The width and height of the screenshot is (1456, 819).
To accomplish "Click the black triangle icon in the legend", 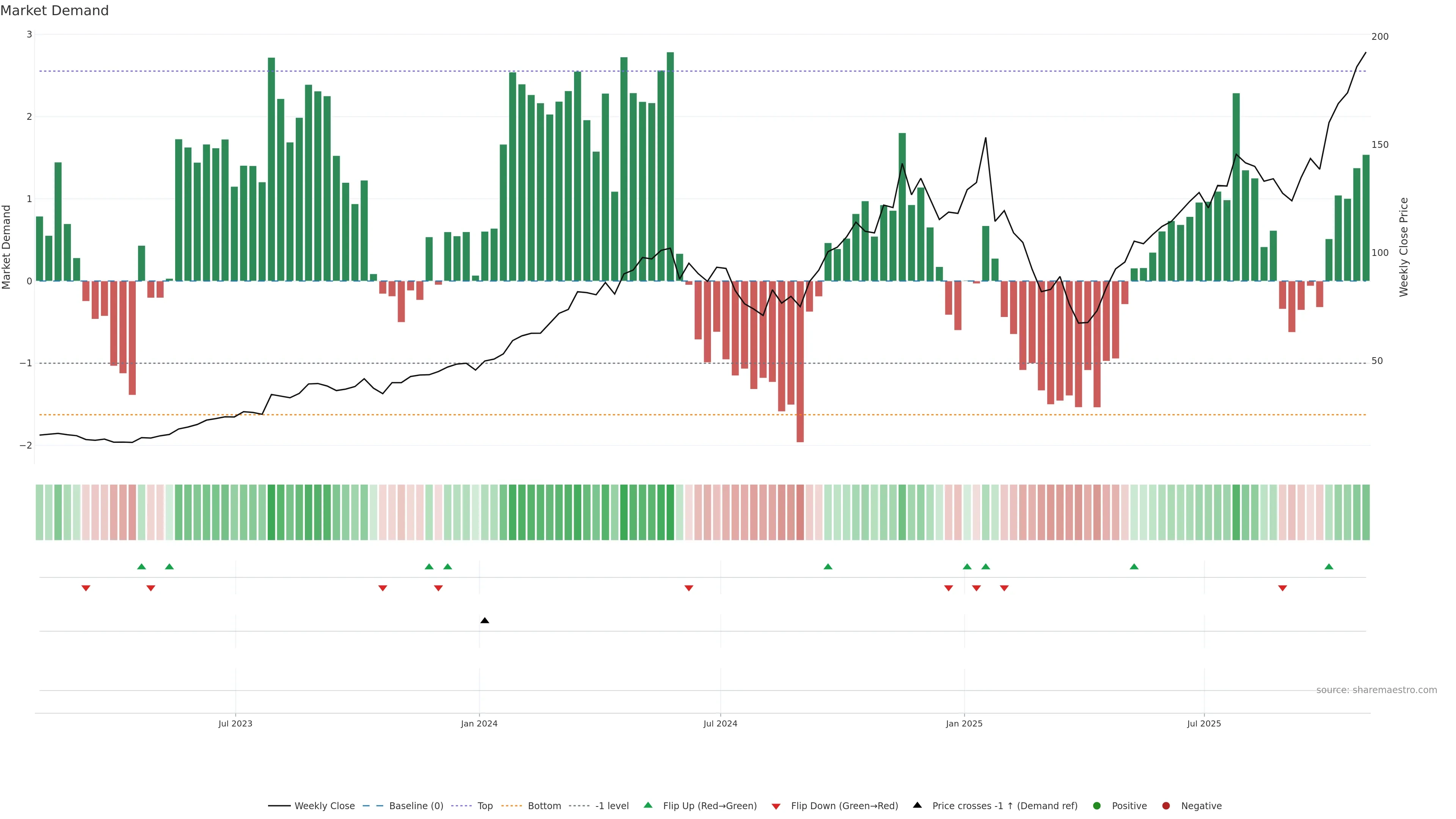I will coord(917,805).
